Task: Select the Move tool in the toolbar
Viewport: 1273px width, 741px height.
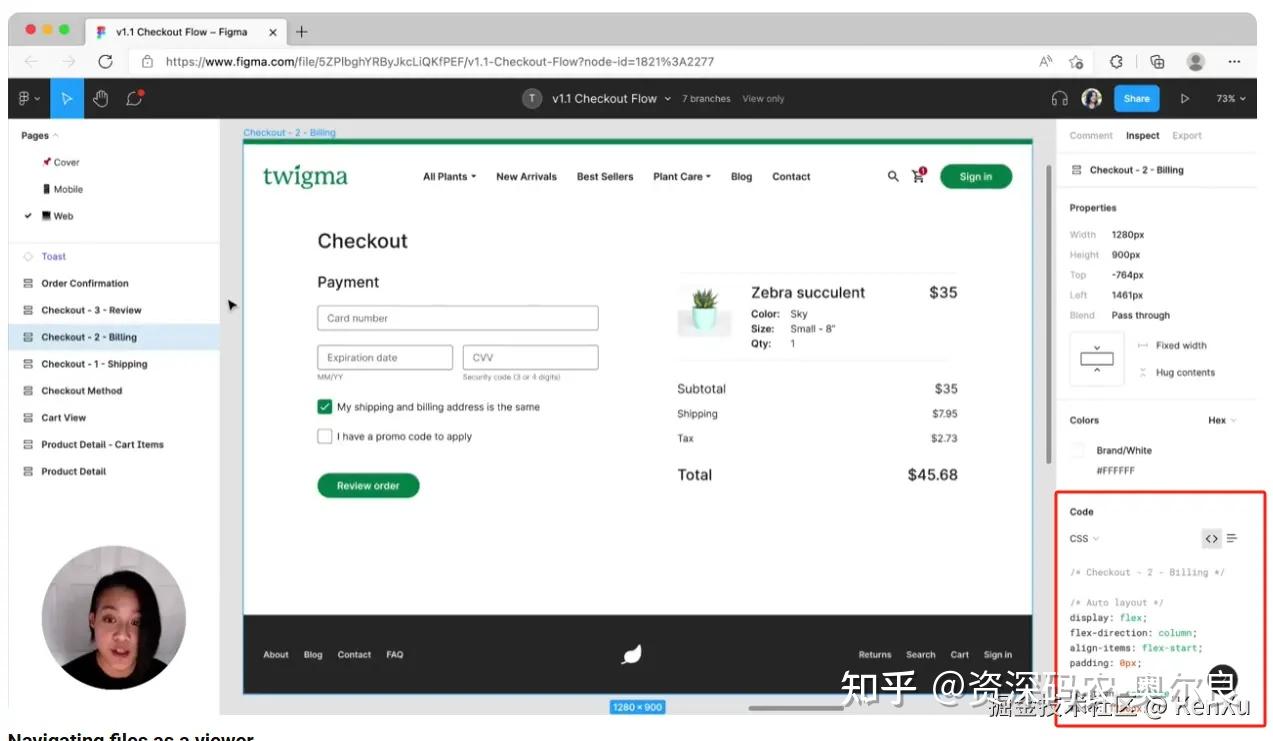Action: click(66, 98)
